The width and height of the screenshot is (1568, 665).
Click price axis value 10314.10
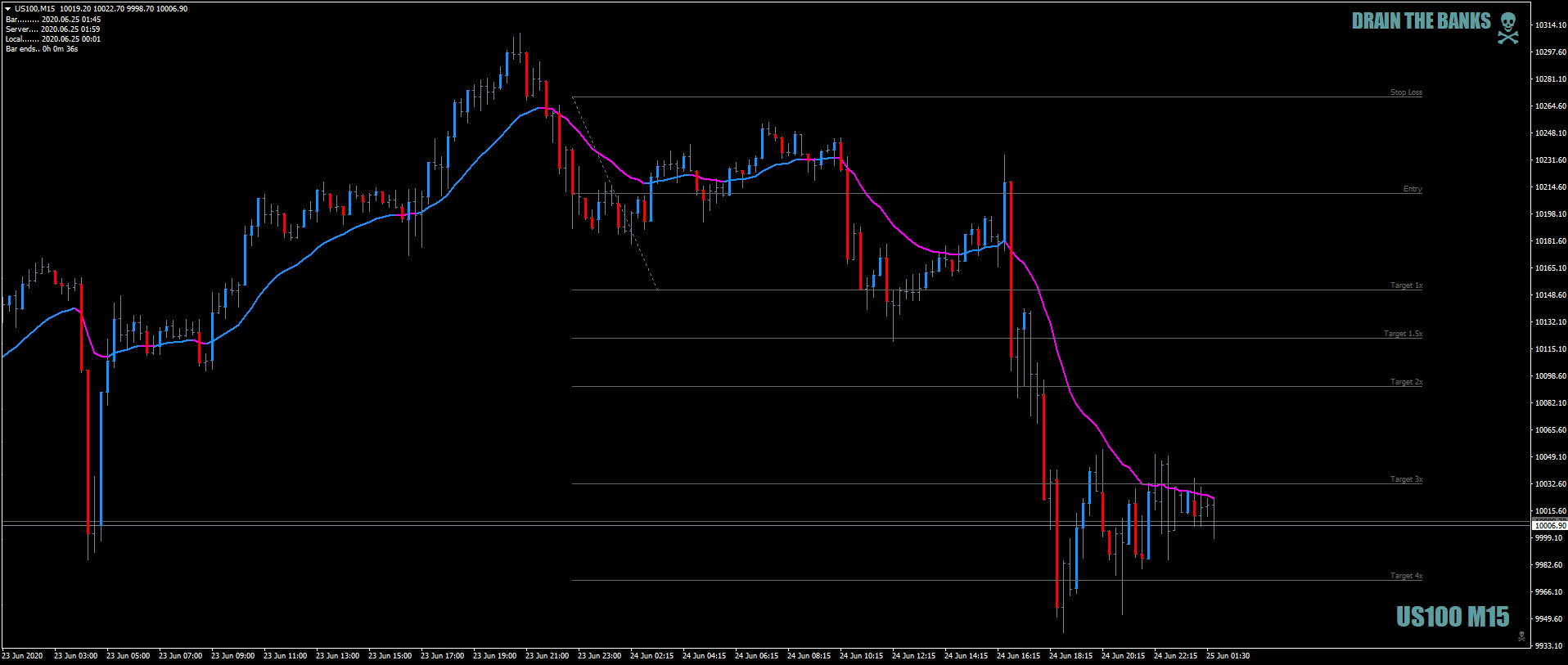1550,25
